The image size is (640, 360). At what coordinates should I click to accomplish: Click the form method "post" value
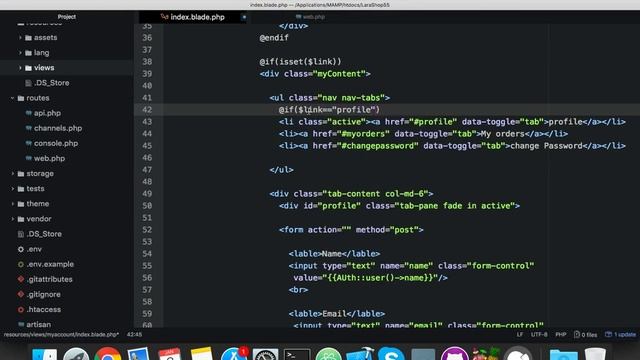pos(404,230)
